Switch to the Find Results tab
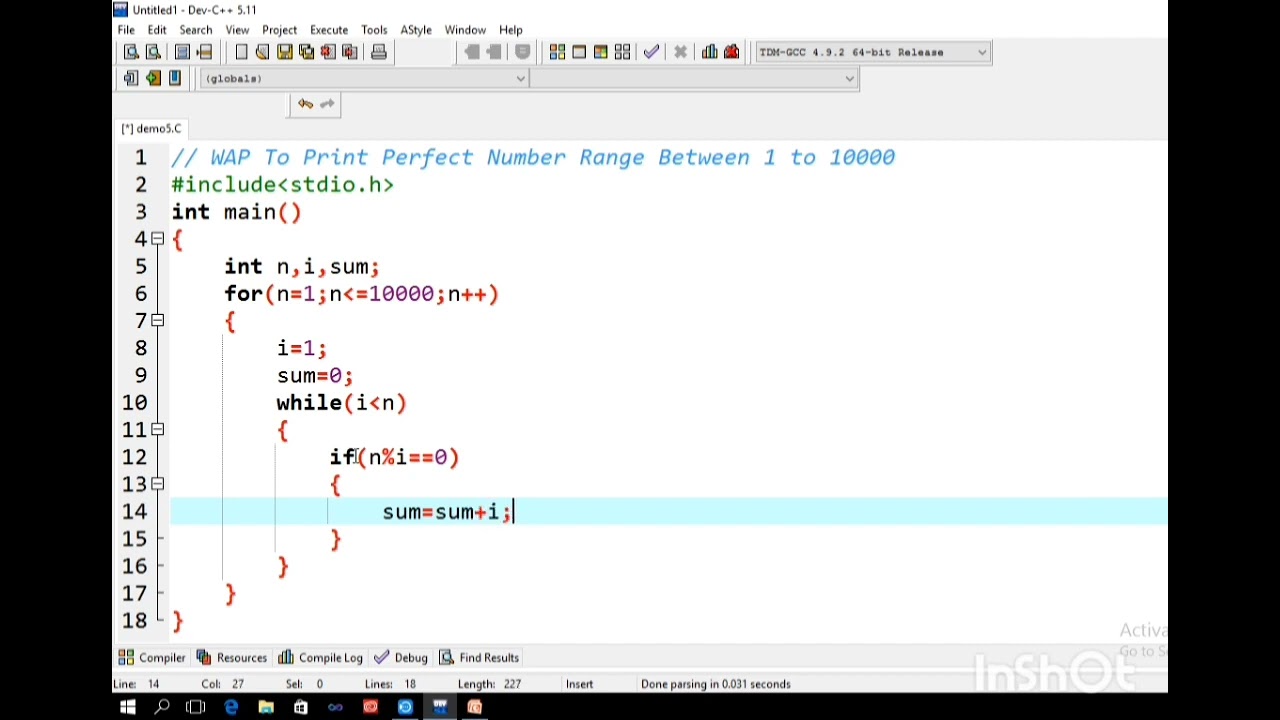 tap(479, 658)
